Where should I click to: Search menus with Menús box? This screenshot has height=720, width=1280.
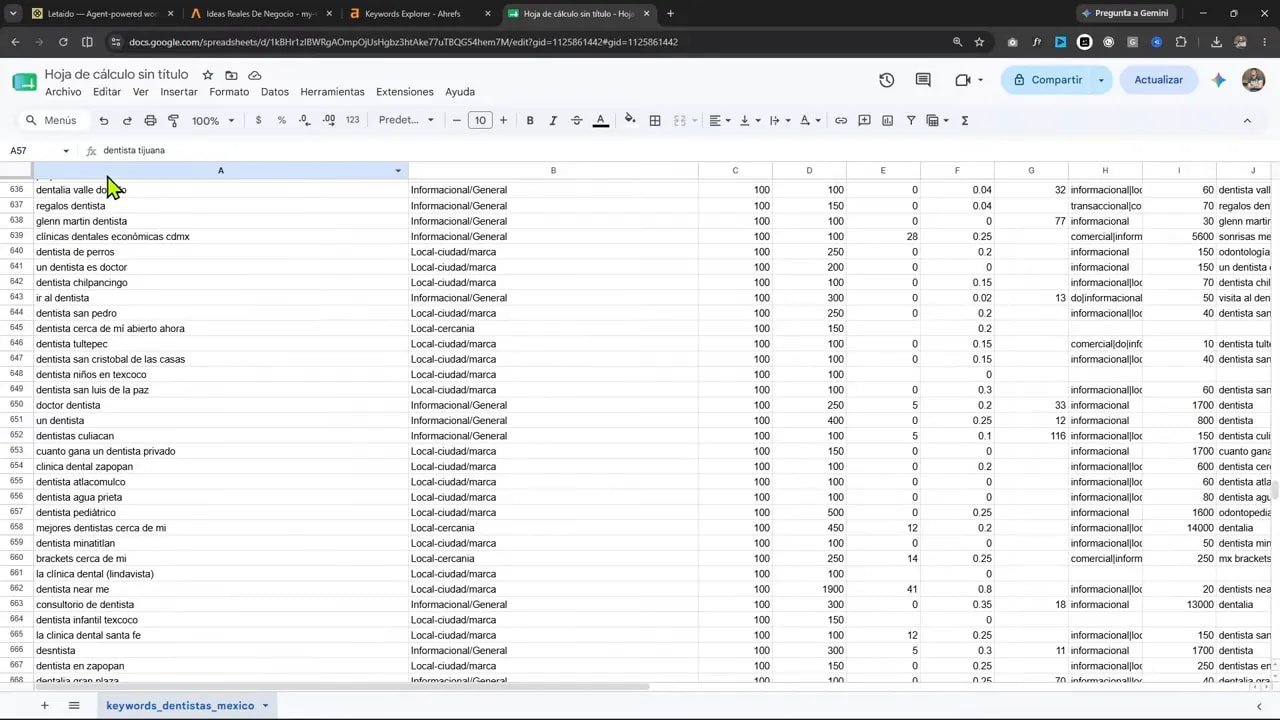click(x=52, y=120)
